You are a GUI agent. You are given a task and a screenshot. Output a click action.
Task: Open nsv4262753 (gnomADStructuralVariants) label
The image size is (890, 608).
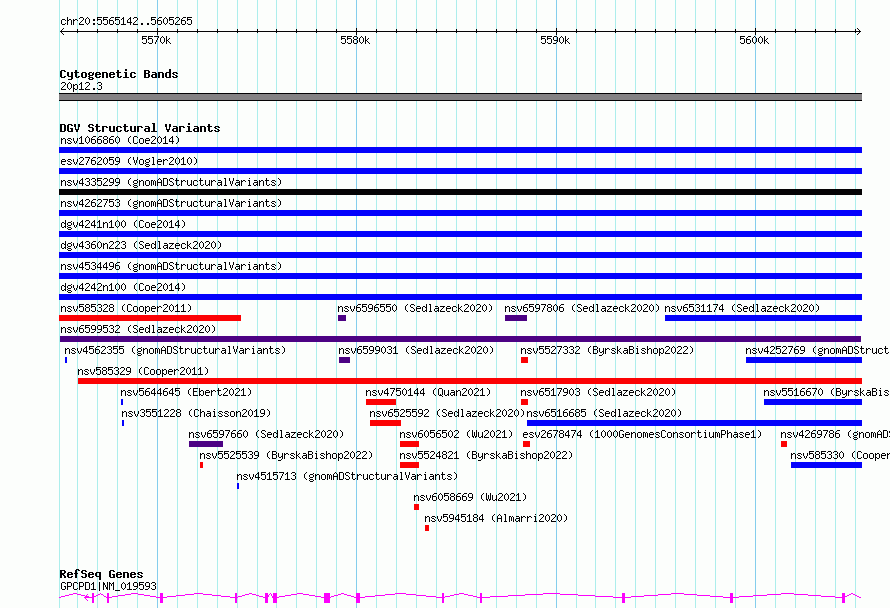171,203
